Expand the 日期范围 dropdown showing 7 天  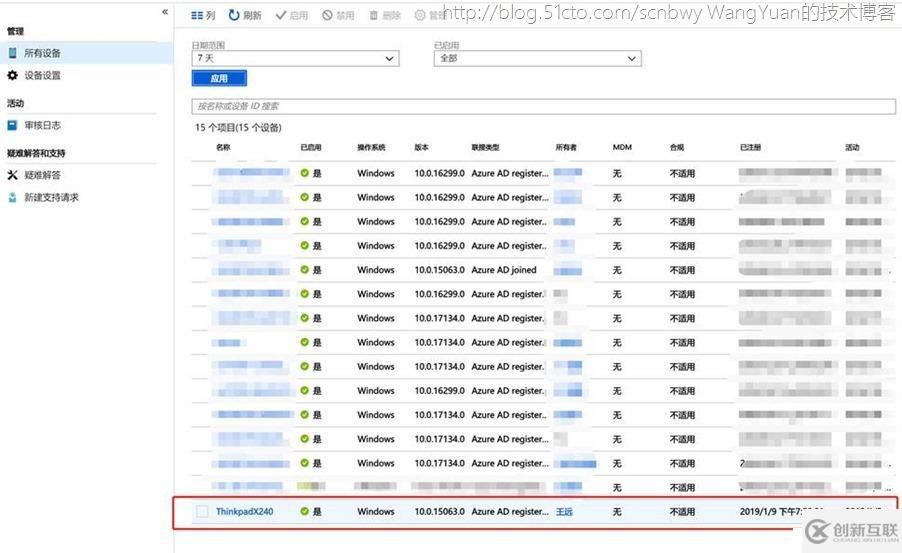pyautogui.click(x=295, y=58)
